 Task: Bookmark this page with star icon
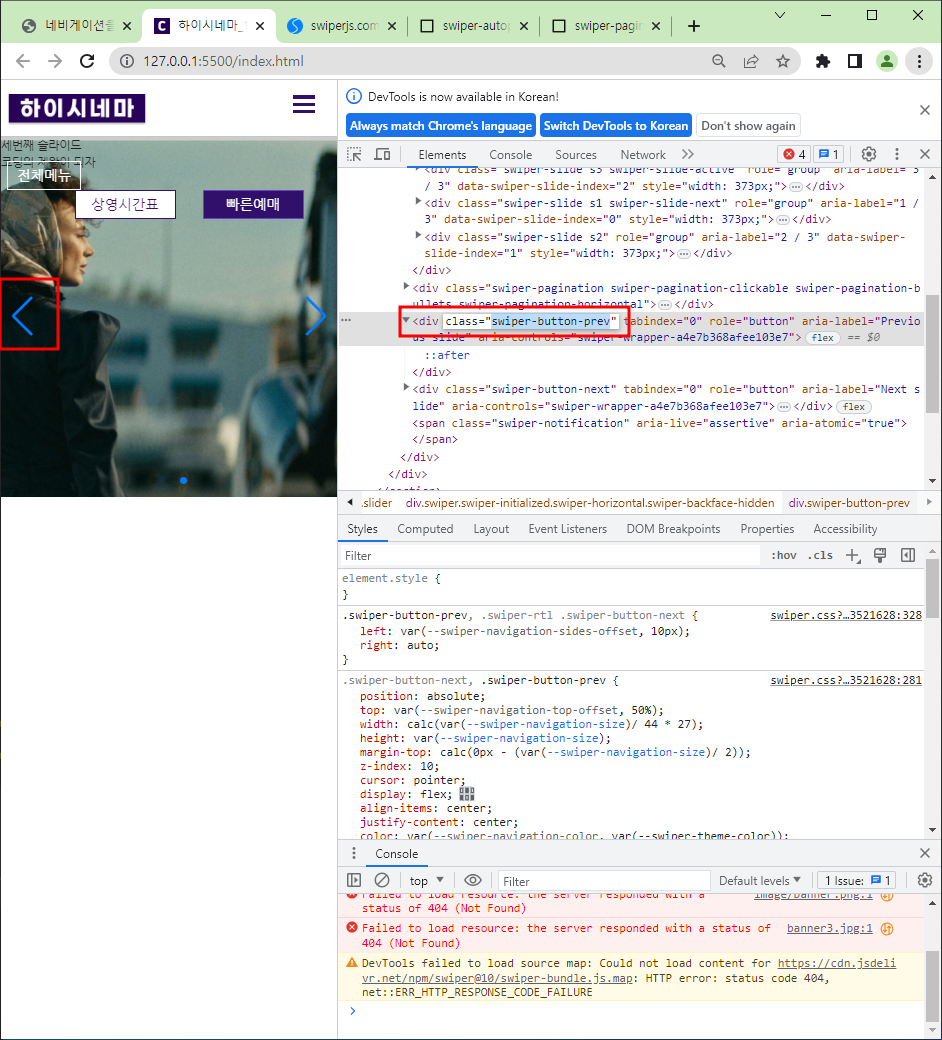click(783, 61)
